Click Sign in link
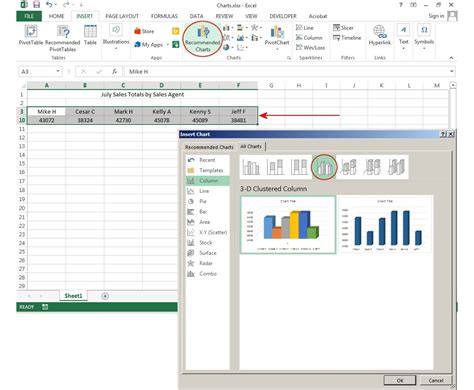Image resolution: width=474 pixels, height=390 pixels. 436,16
